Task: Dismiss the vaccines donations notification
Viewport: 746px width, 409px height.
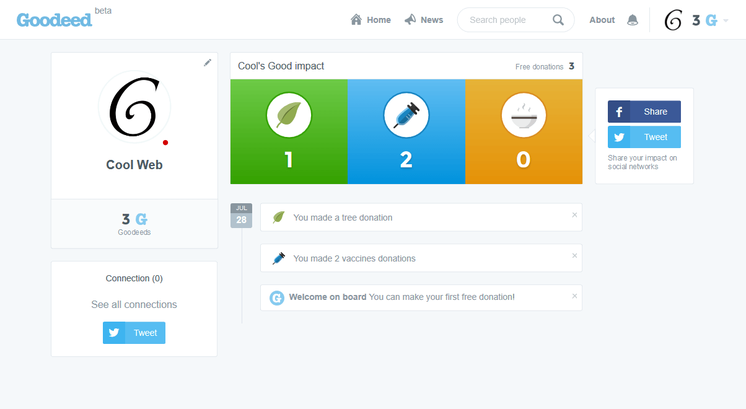Action: pos(574,255)
